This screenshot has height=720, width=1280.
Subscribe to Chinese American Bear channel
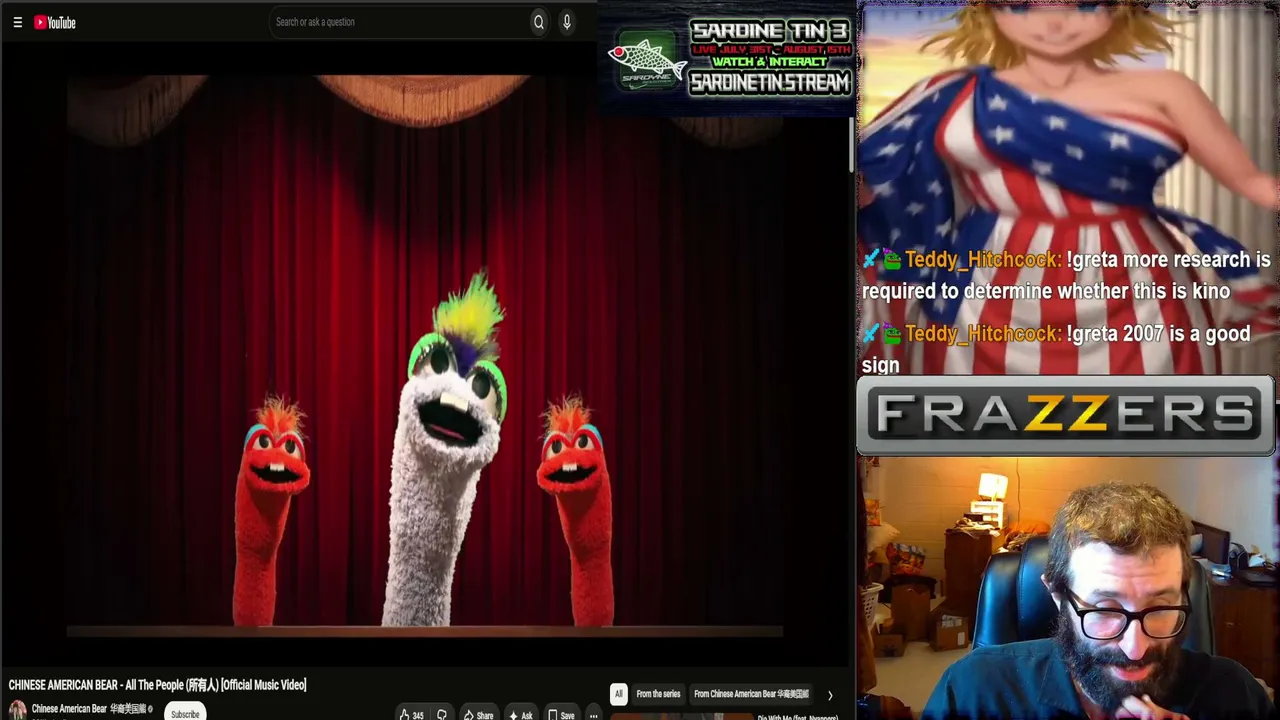tap(185, 713)
